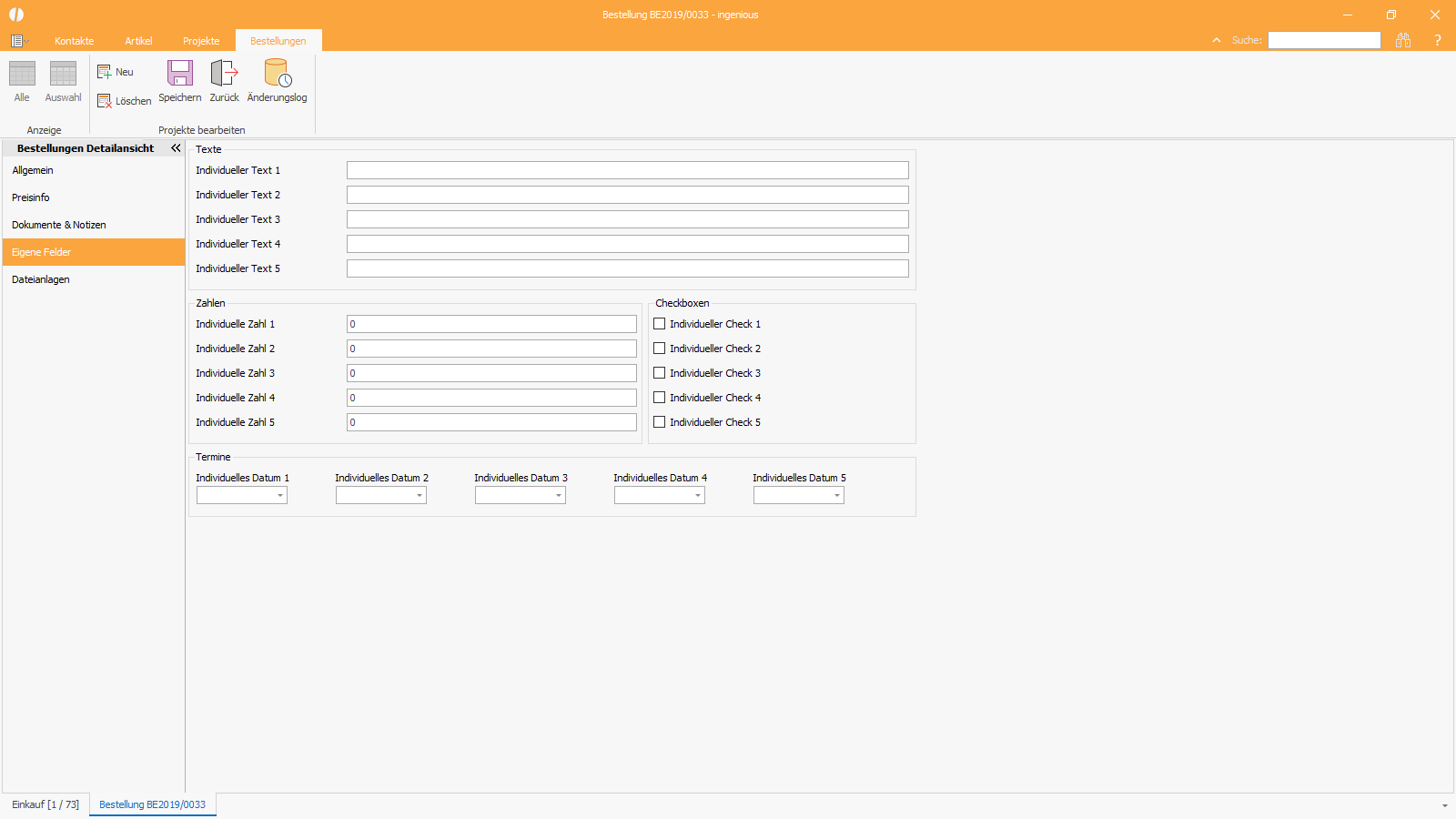
Task: Open Dateianlagen section in sidebar
Action: point(94,279)
